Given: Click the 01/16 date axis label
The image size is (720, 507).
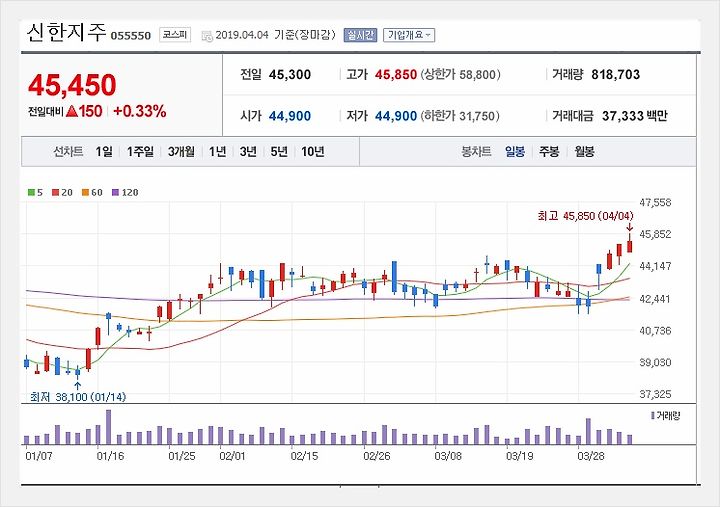Looking at the screenshot, I should point(110,456).
